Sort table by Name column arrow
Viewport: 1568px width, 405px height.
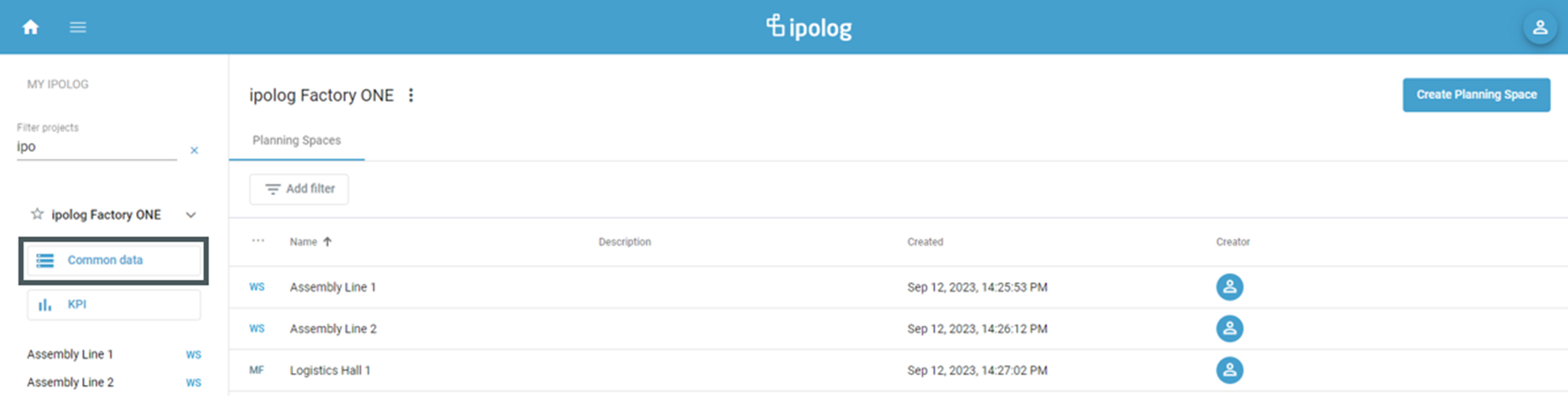point(328,242)
